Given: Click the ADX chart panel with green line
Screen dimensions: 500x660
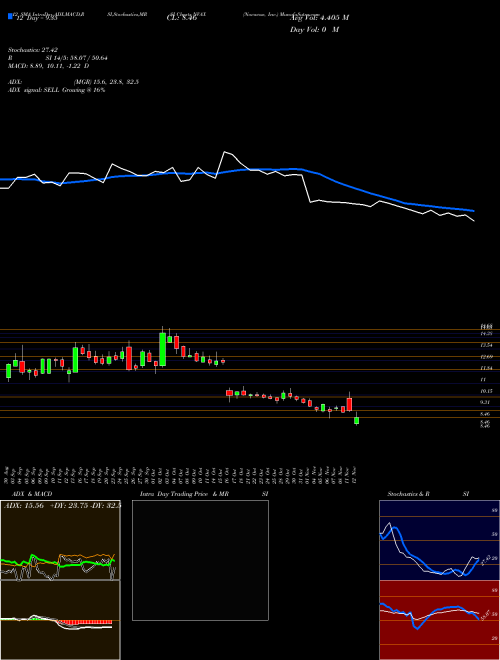Looking at the screenshot, I should tap(60, 540).
